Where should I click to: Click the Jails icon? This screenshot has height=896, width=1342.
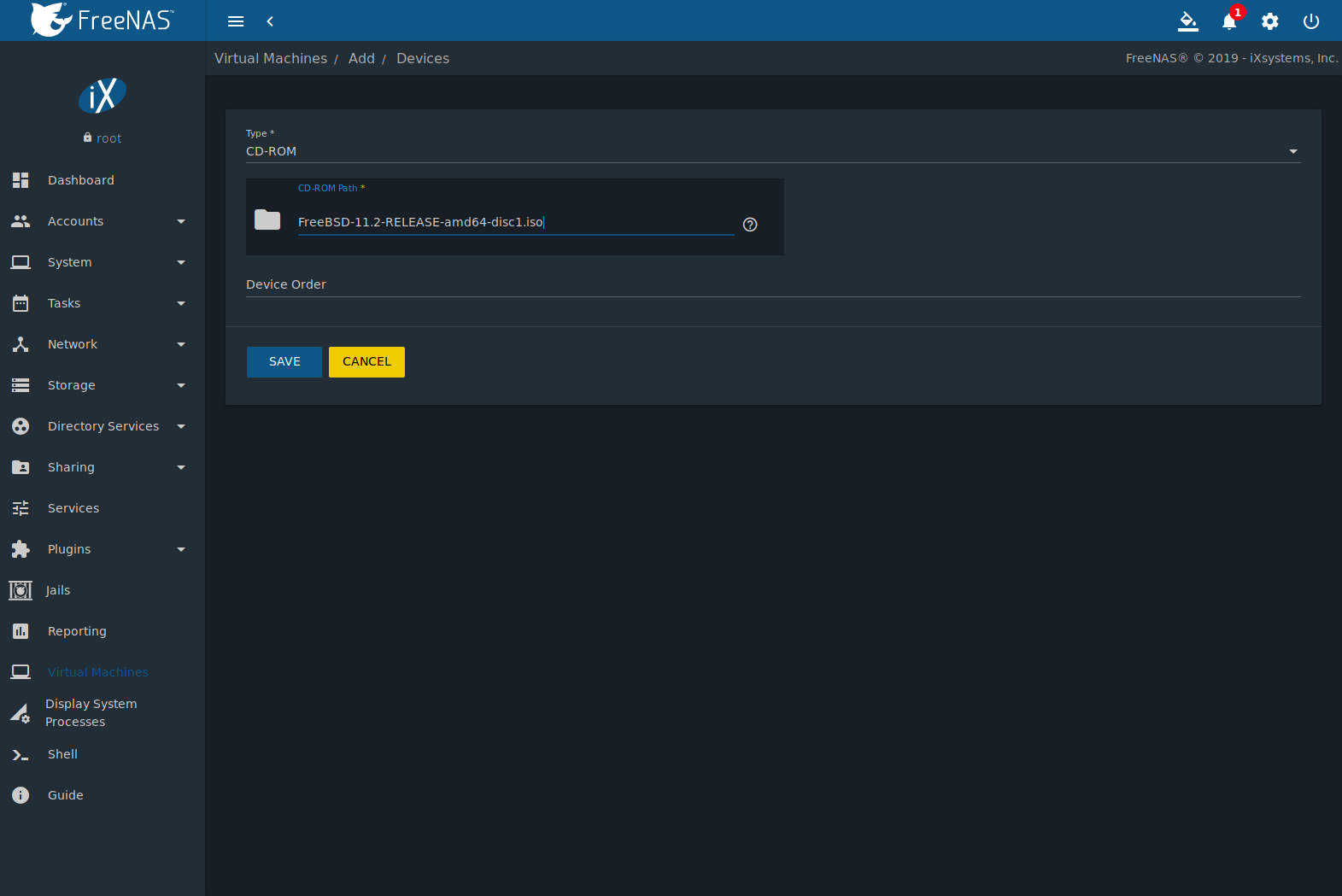tap(21, 590)
